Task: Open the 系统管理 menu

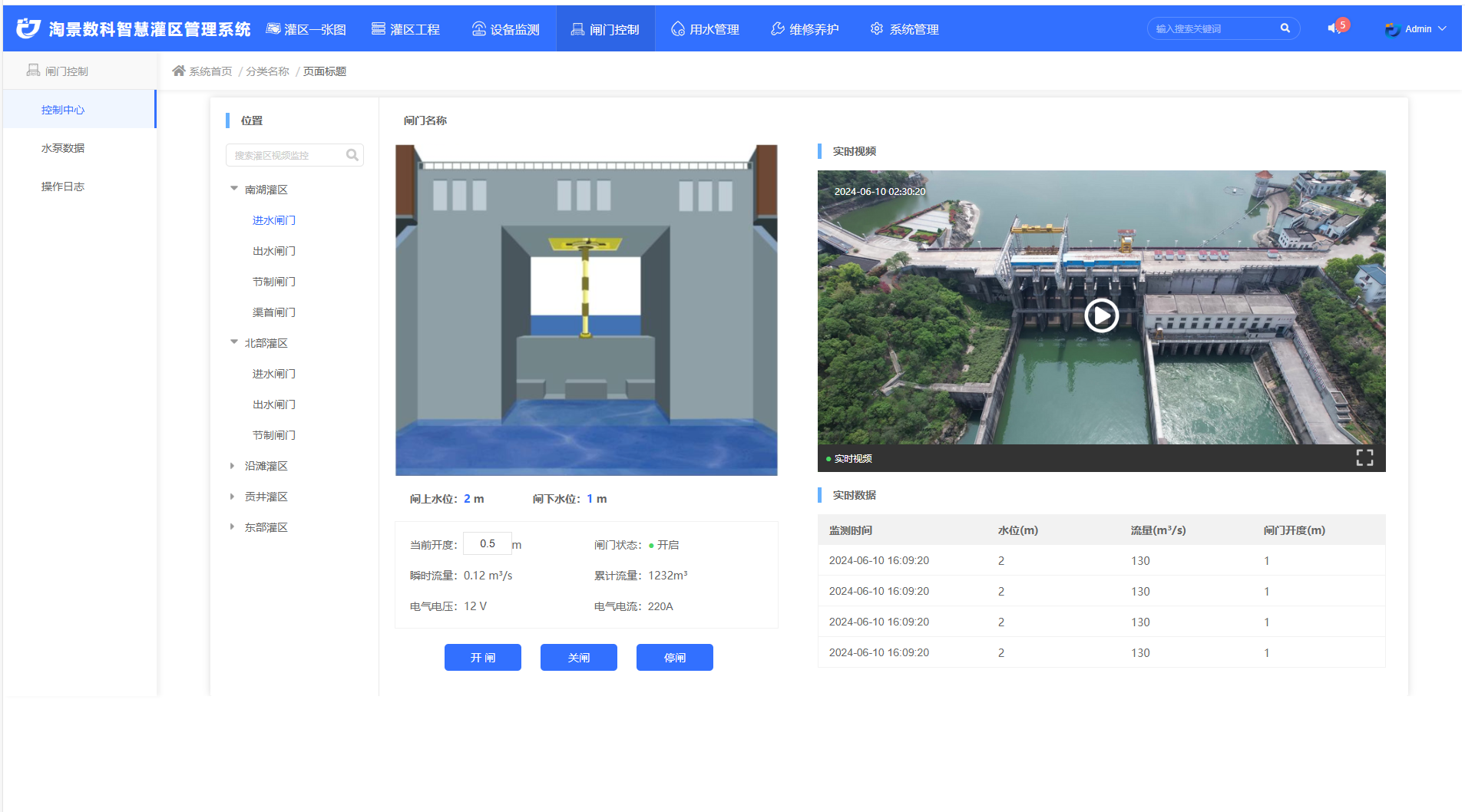Action: 904,29
